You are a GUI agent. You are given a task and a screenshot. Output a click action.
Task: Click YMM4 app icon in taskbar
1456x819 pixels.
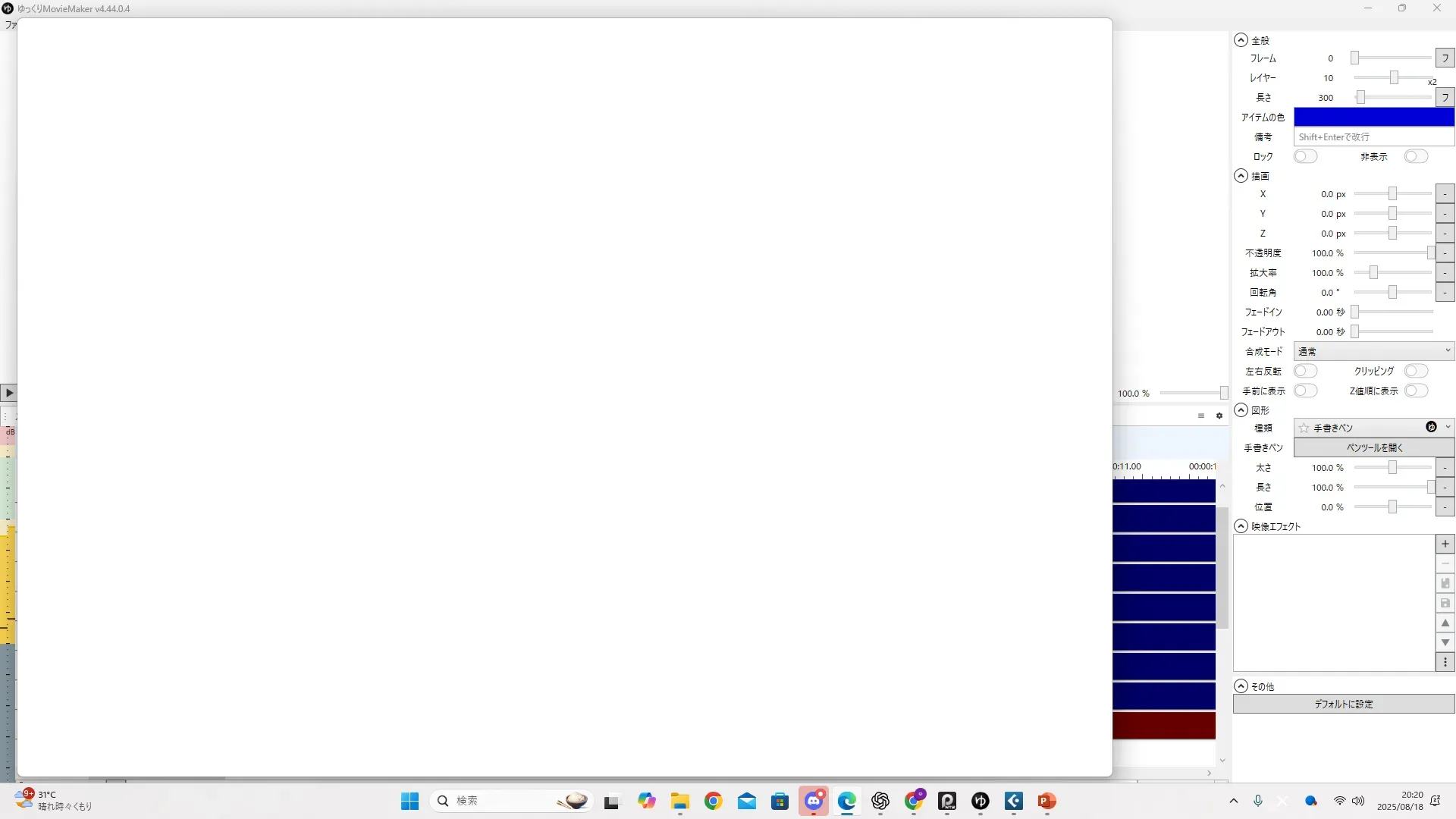981,801
